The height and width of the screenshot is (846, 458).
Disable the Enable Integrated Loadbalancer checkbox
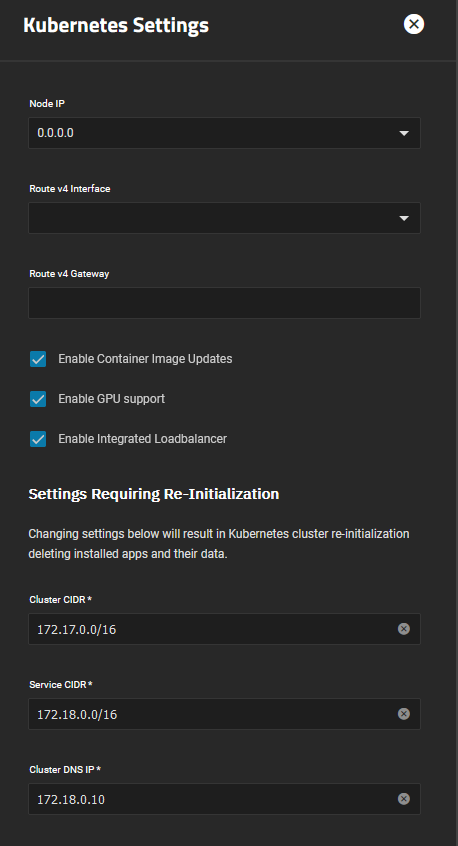coord(38,439)
